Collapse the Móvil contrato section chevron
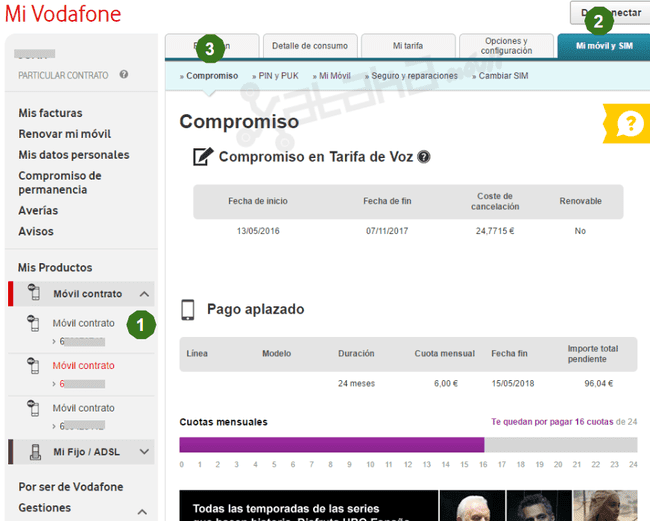 coord(144,294)
